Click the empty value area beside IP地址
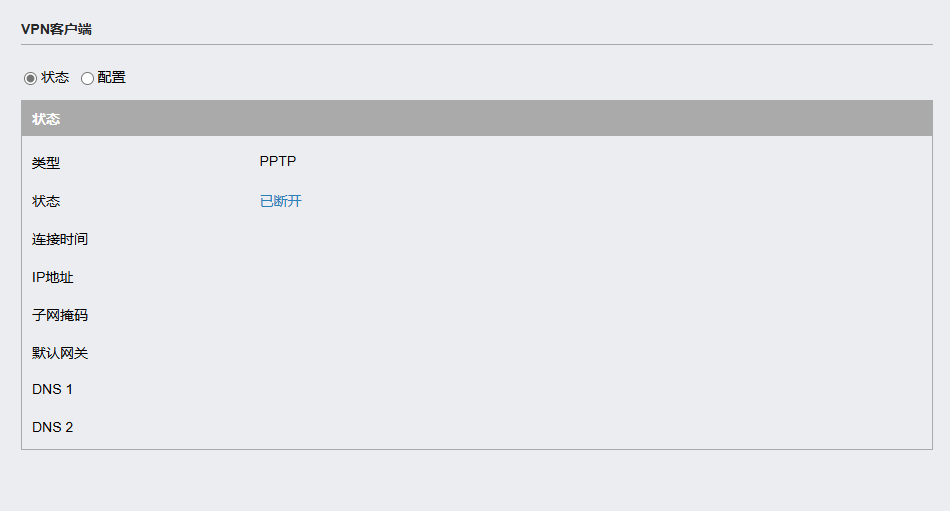The image size is (950, 511). point(594,277)
